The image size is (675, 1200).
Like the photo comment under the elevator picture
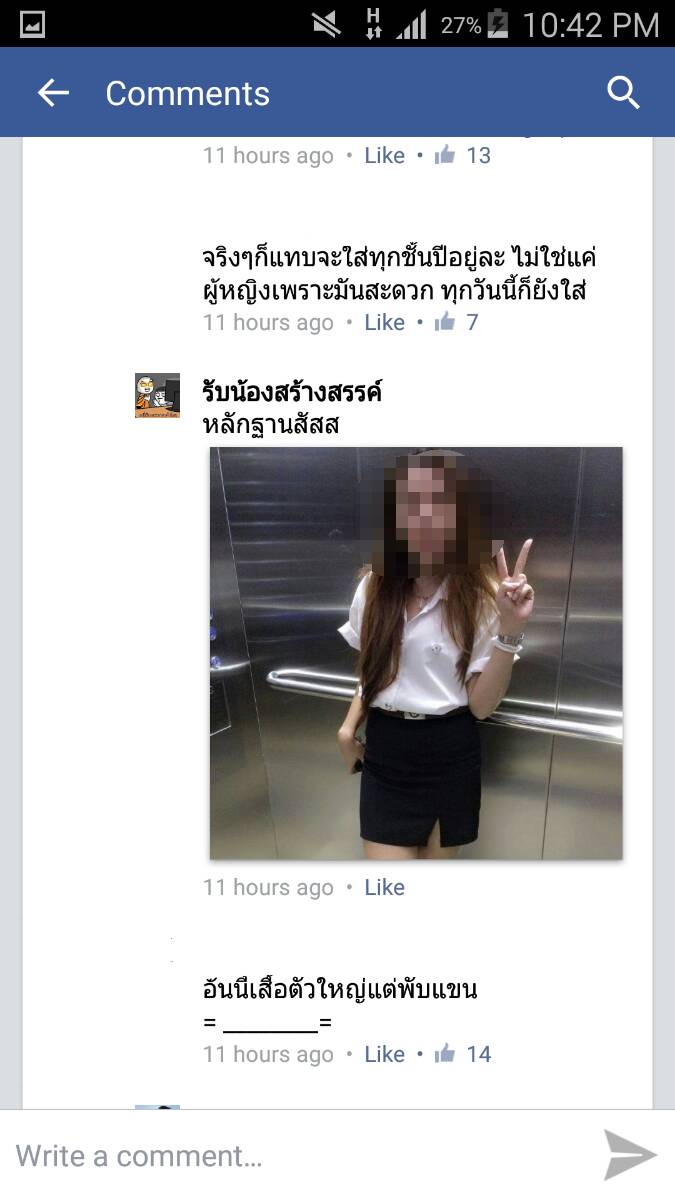click(385, 887)
